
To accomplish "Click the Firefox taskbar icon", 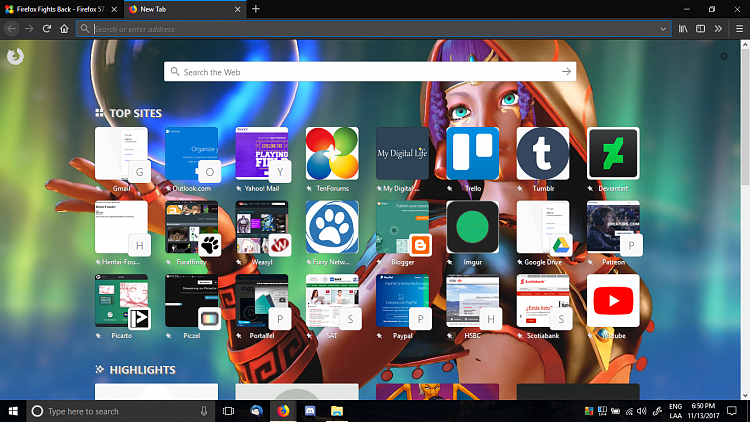I will point(283,411).
